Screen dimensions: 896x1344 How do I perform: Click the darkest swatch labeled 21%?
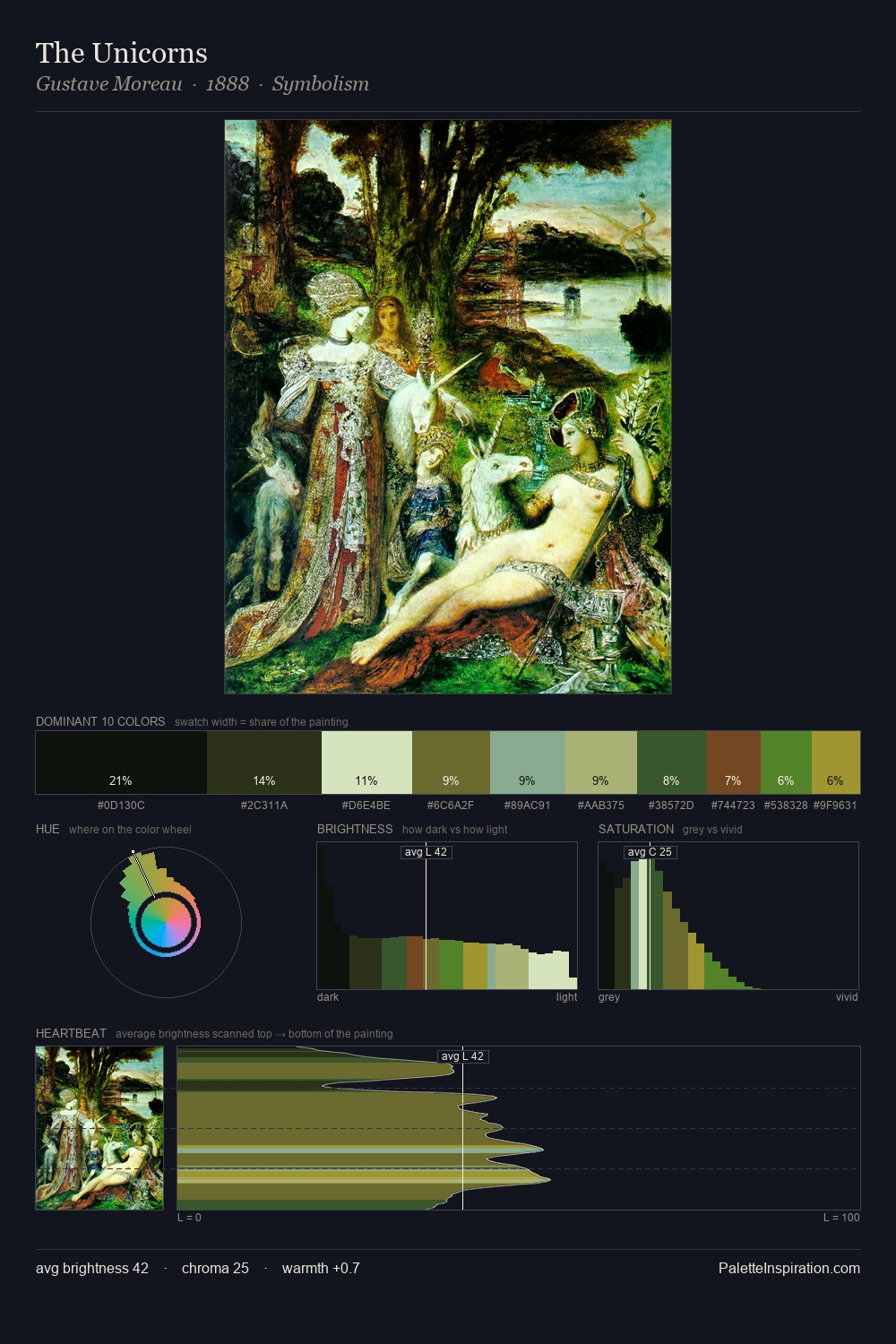121,762
